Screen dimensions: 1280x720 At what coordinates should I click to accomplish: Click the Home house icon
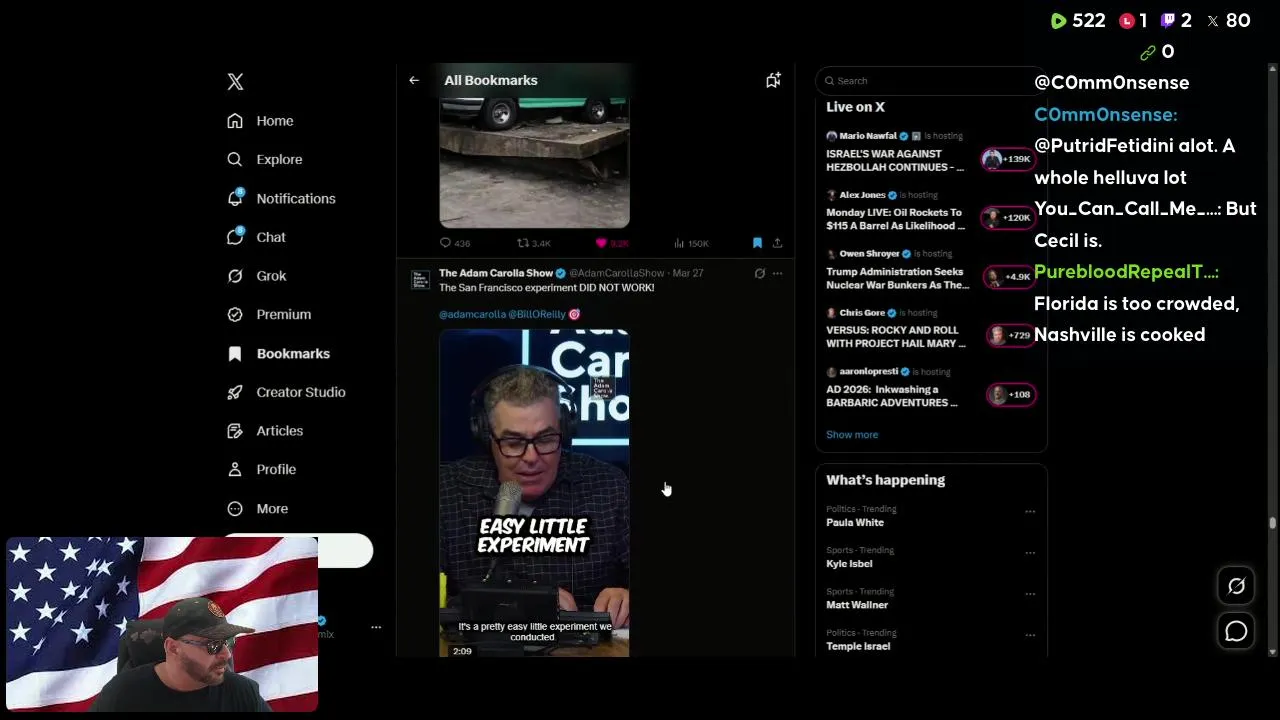tap(235, 121)
